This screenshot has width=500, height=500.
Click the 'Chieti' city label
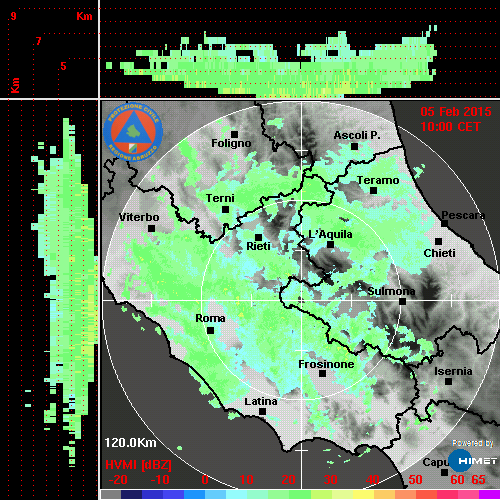point(439,253)
